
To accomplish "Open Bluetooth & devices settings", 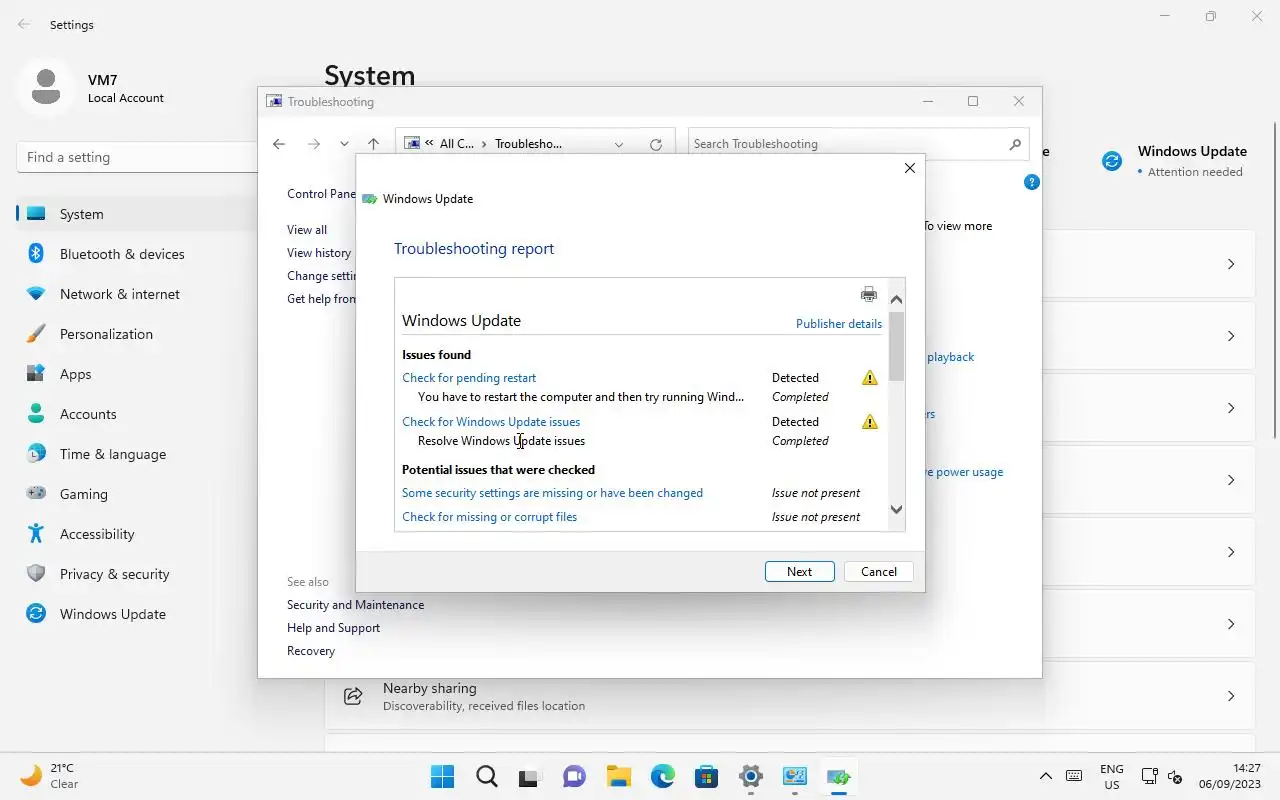I will pyautogui.click(x=136, y=254).
